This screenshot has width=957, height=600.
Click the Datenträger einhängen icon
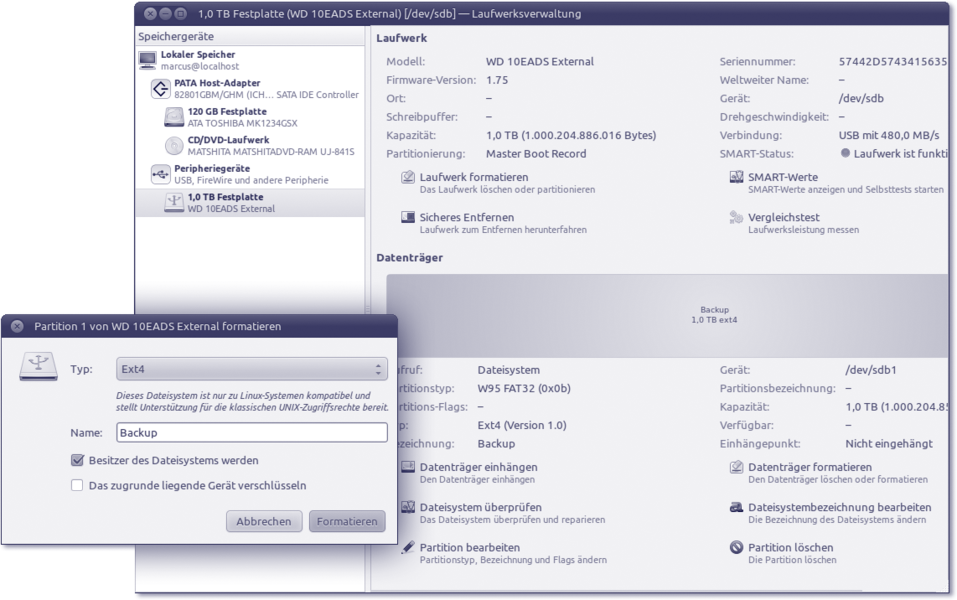(x=408, y=467)
